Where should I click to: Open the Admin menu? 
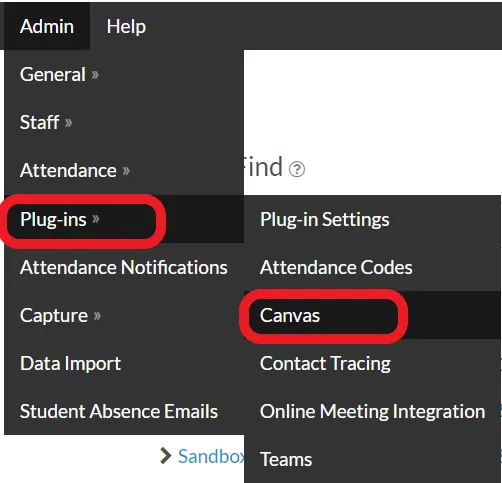click(x=47, y=26)
